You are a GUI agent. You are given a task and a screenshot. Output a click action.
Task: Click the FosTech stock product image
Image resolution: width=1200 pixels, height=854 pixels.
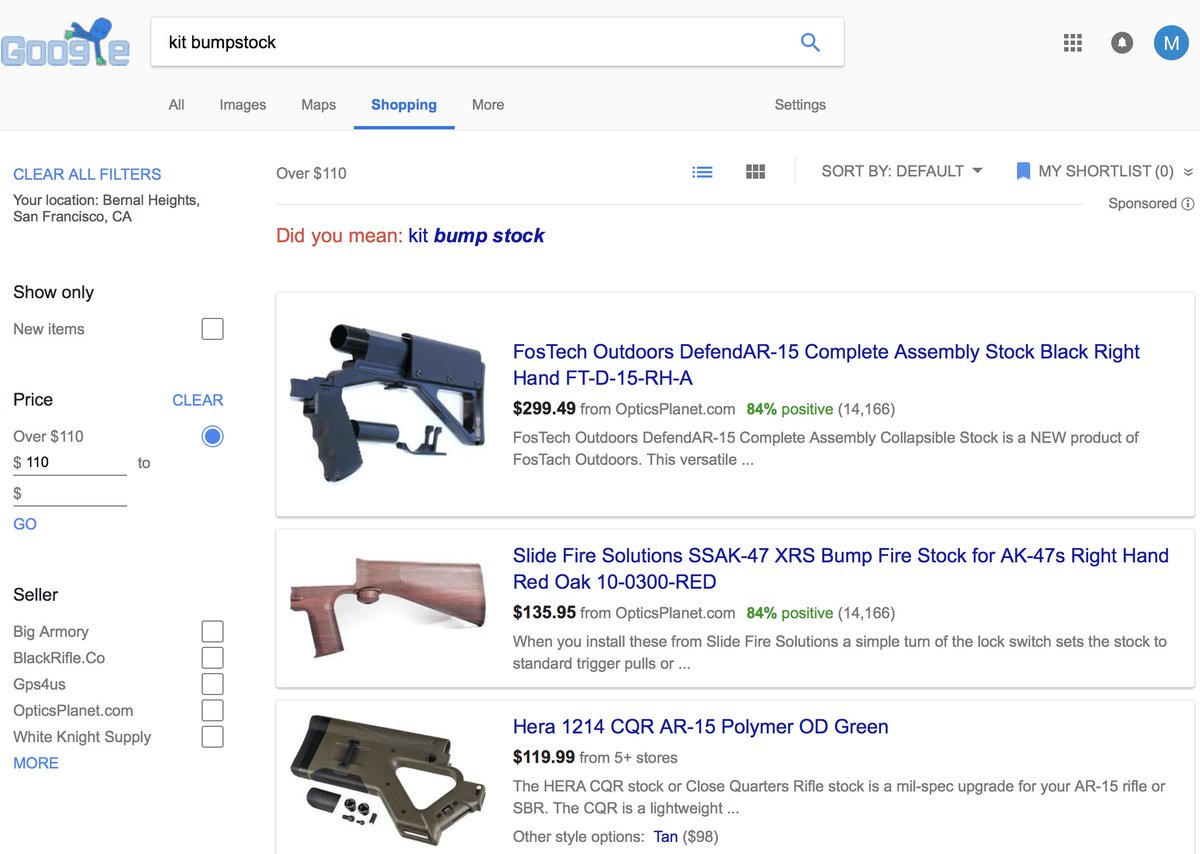(x=388, y=402)
